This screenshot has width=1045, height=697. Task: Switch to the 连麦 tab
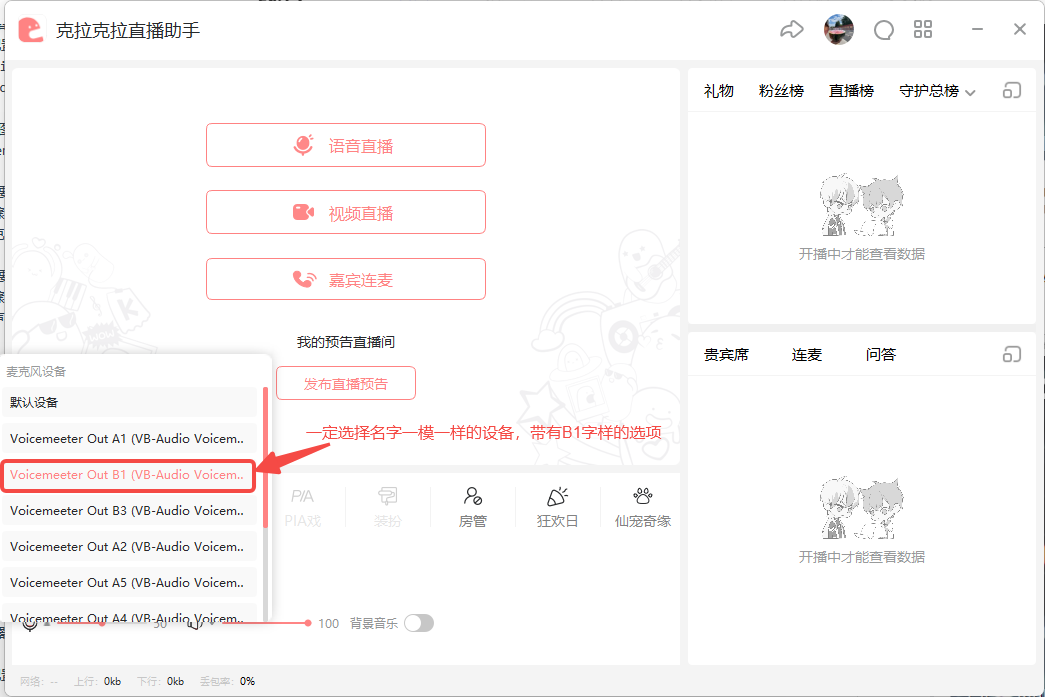[x=806, y=354]
